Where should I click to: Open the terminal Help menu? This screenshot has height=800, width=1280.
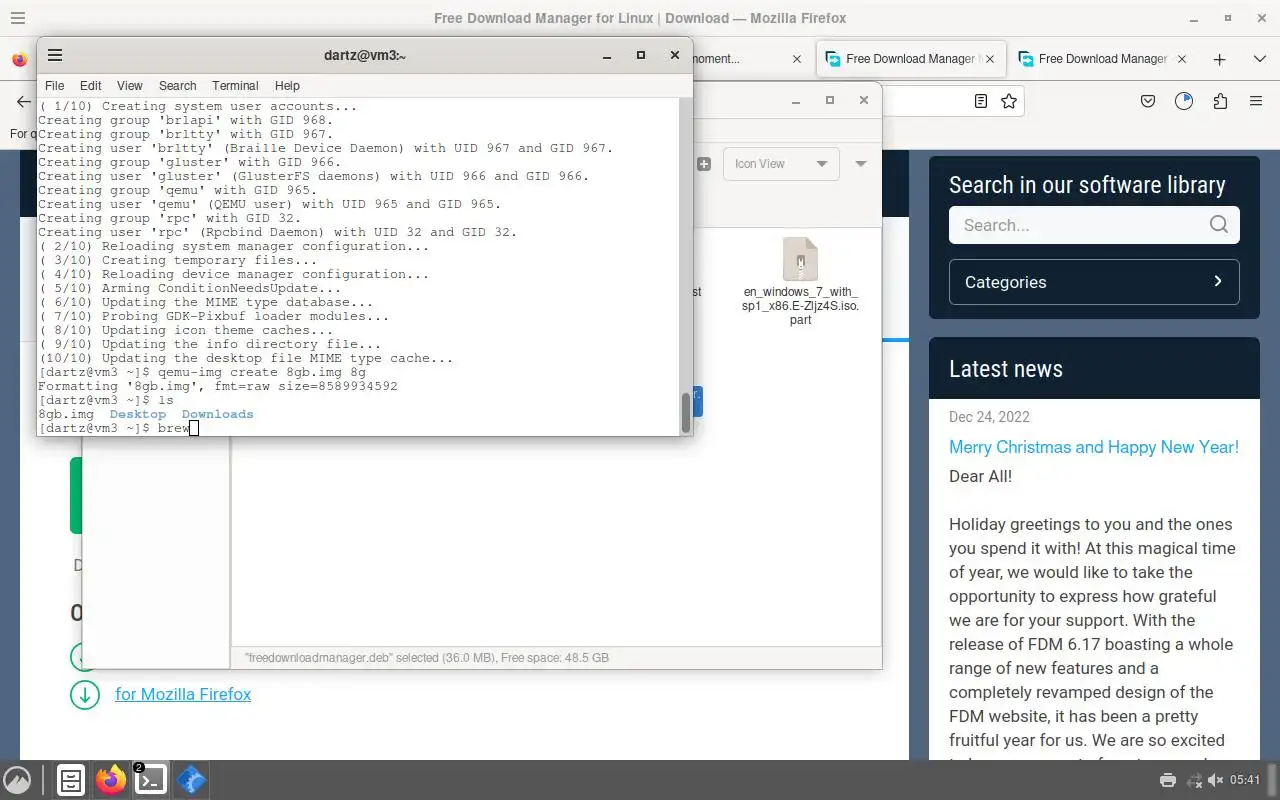(287, 86)
